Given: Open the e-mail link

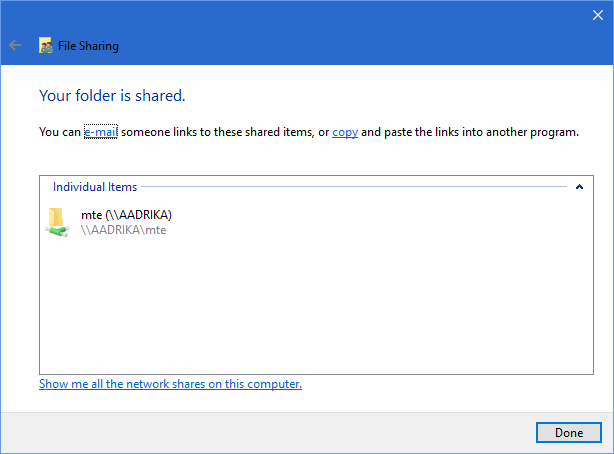Looking at the screenshot, I should coord(100,132).
